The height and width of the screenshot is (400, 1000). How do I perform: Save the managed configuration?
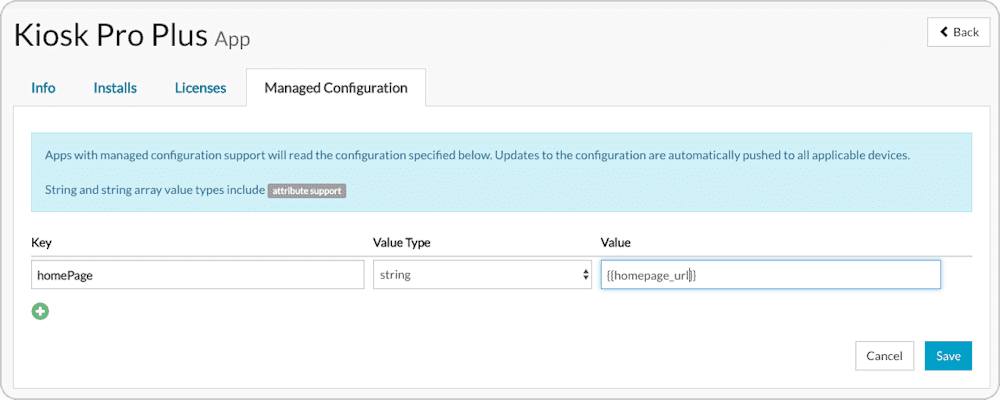click(948, 356)
